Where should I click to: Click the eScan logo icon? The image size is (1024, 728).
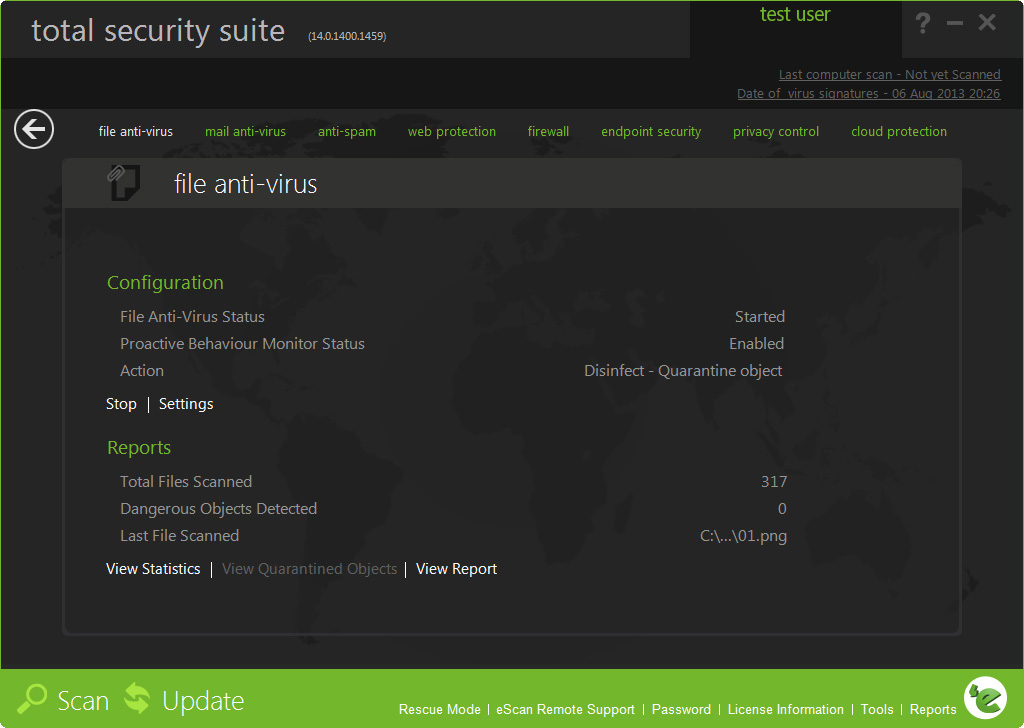[985, 698]
